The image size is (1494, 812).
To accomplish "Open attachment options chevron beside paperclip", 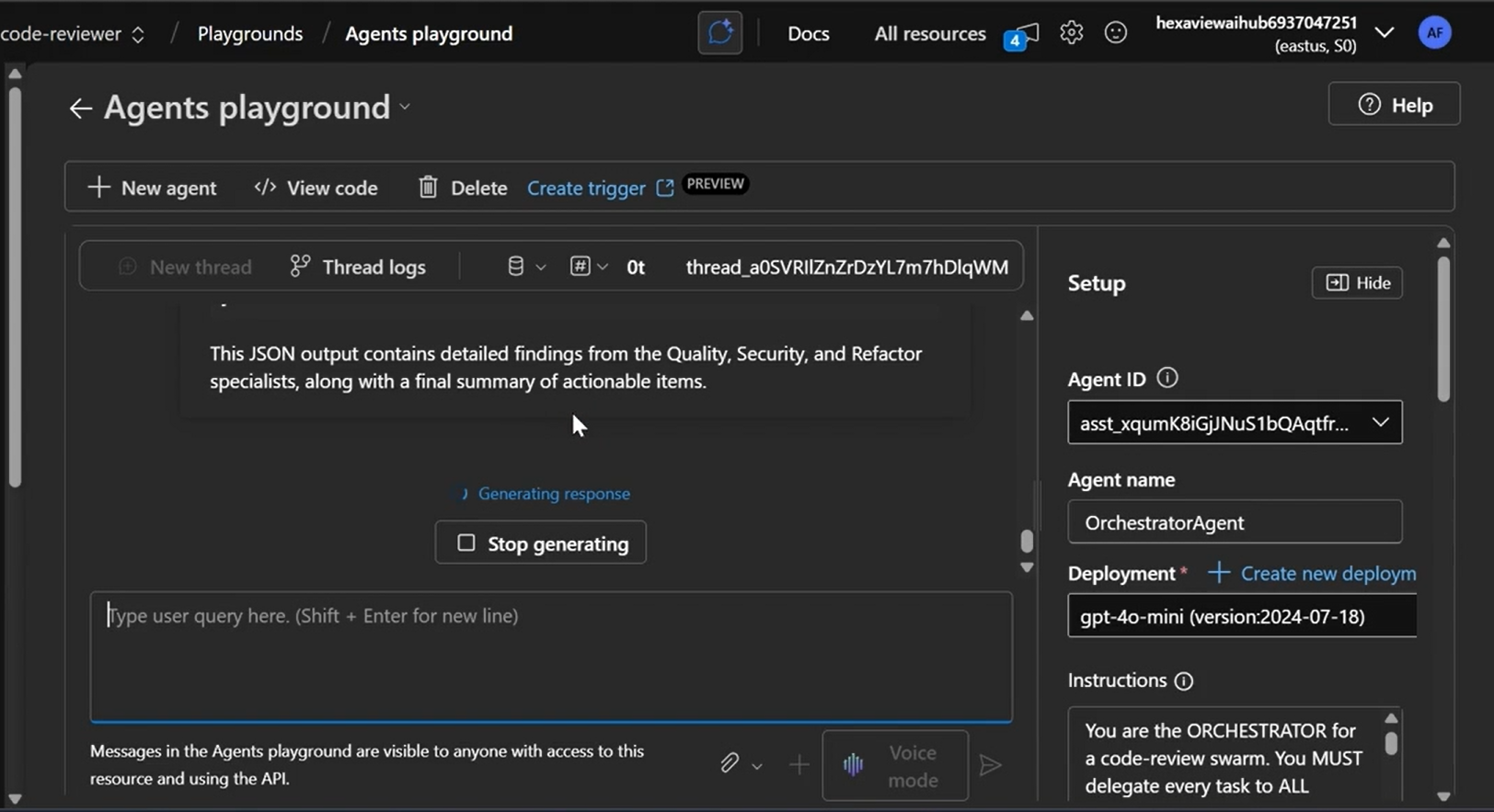I will point(756,766).
